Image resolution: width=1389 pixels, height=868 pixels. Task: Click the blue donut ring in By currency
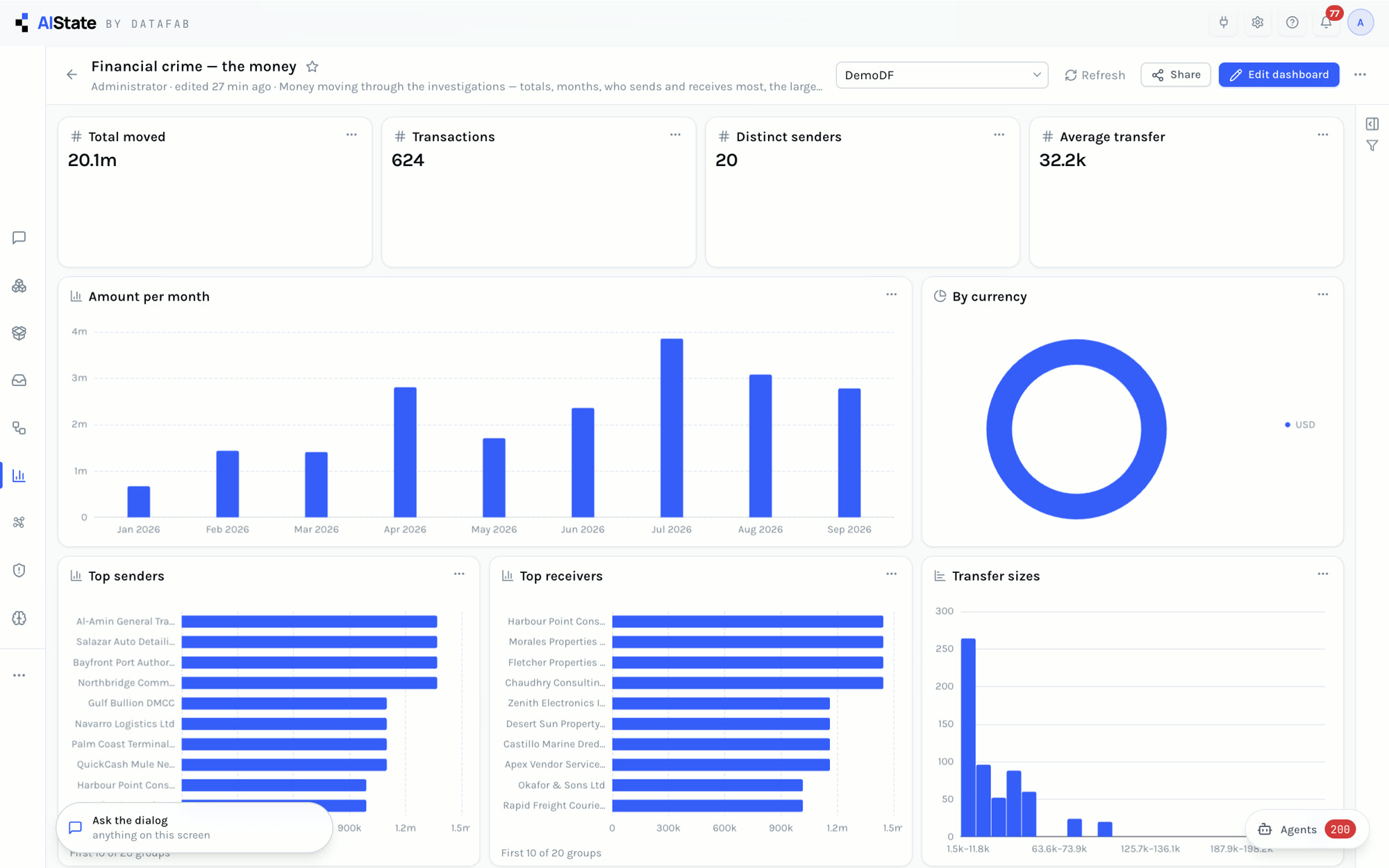coord(1076,352)
